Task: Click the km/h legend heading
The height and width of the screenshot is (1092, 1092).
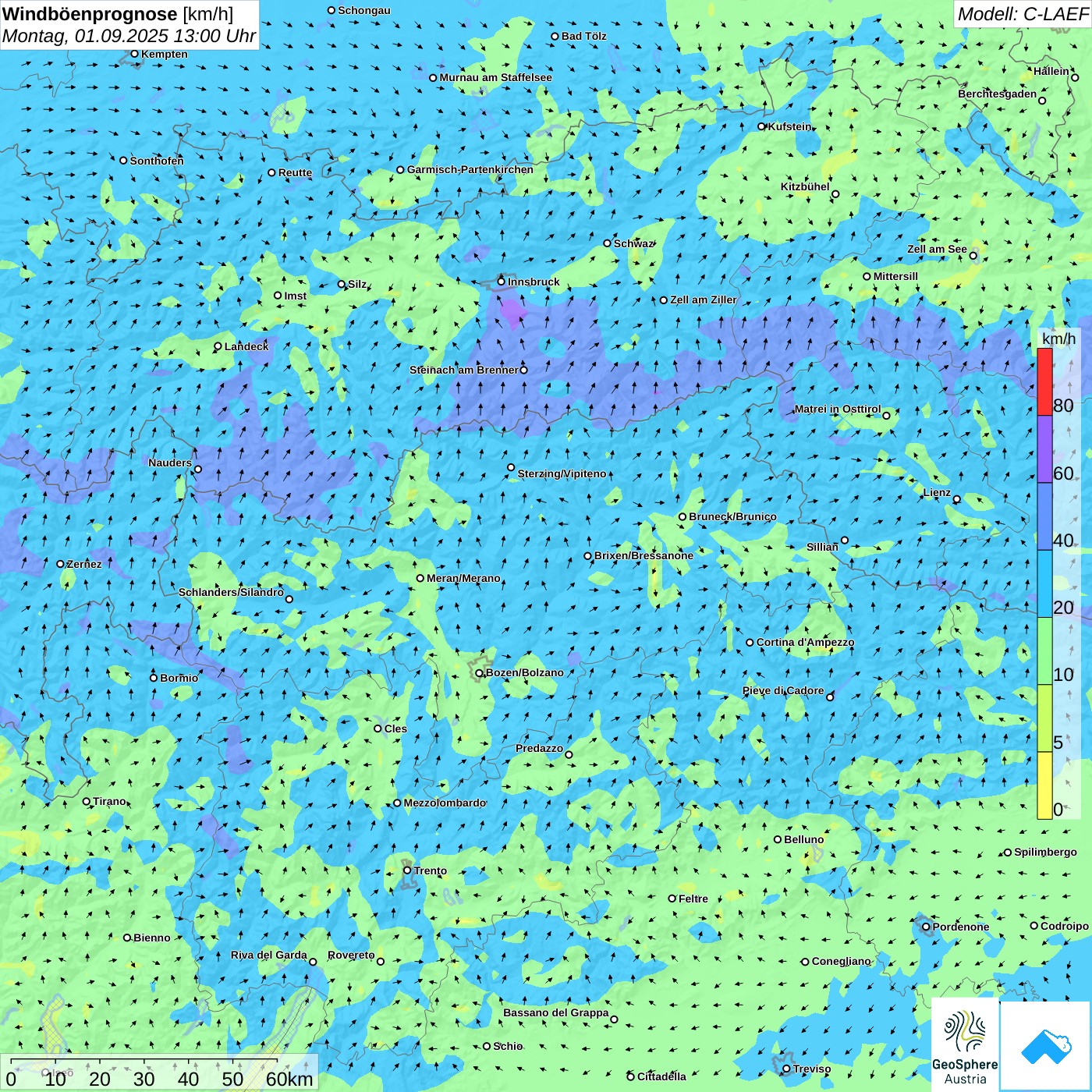Action: tap(1058, 338)
